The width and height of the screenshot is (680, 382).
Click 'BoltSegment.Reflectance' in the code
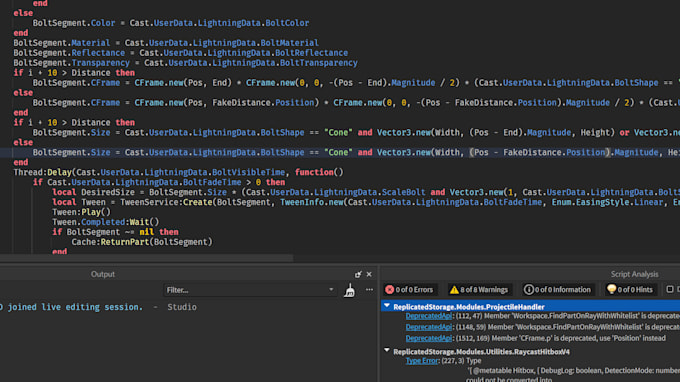[69, 53]
